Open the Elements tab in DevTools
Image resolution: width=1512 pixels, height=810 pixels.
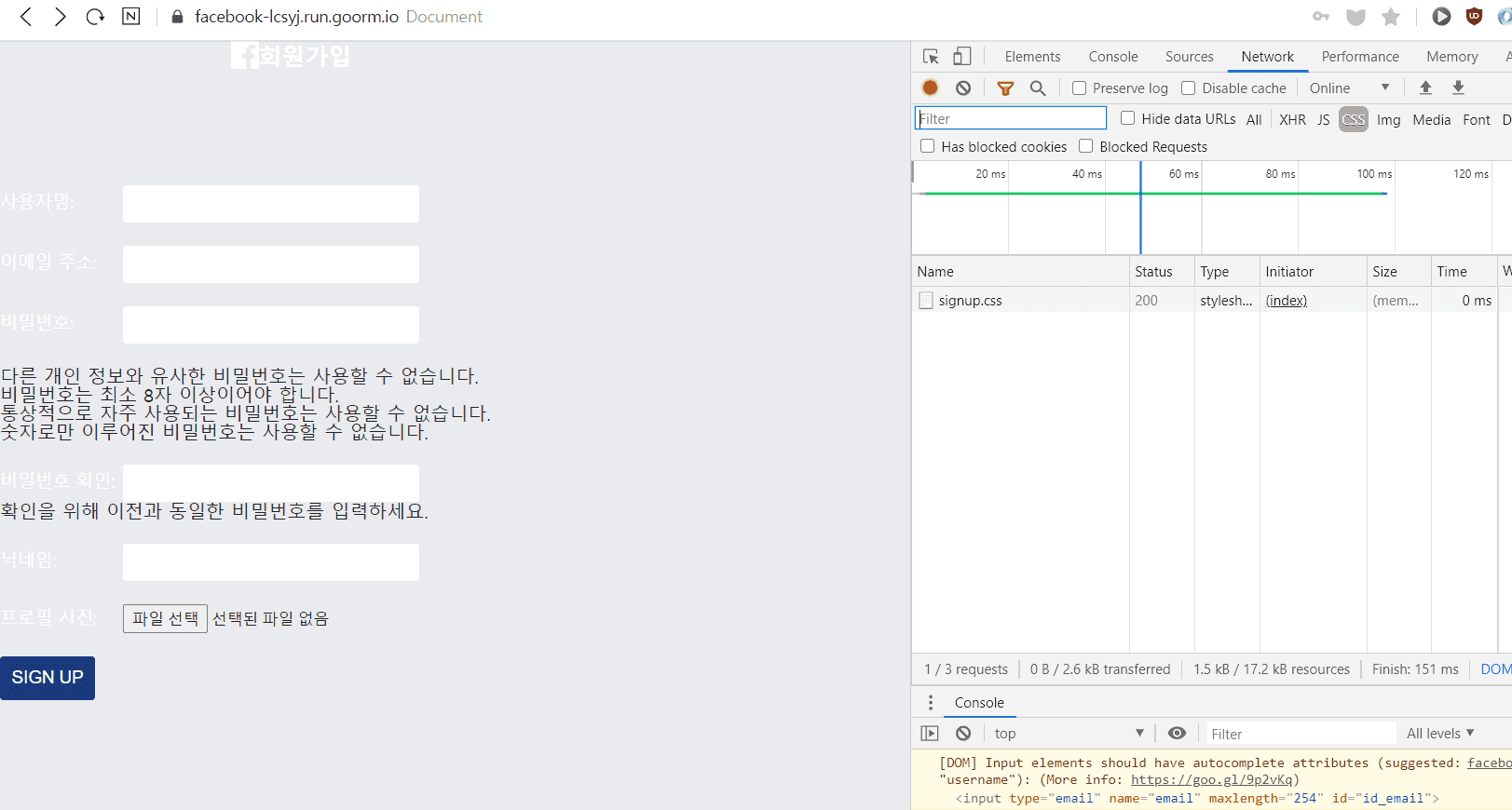pos(1032,57)
